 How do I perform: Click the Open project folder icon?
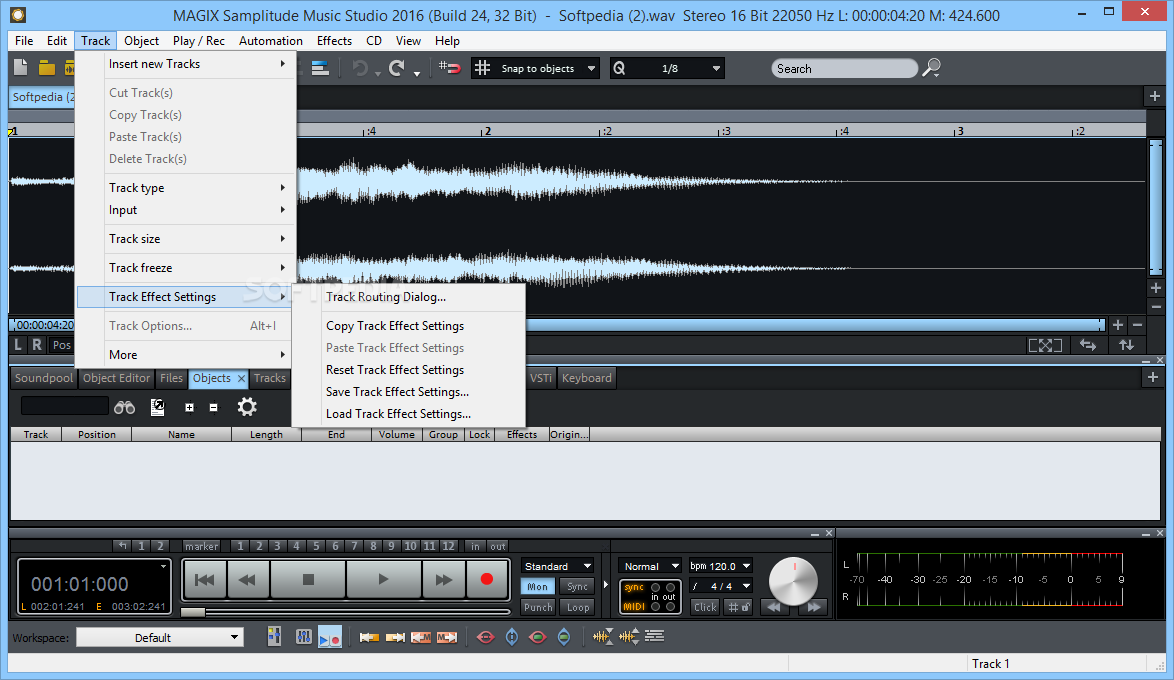tap(46, 68)
